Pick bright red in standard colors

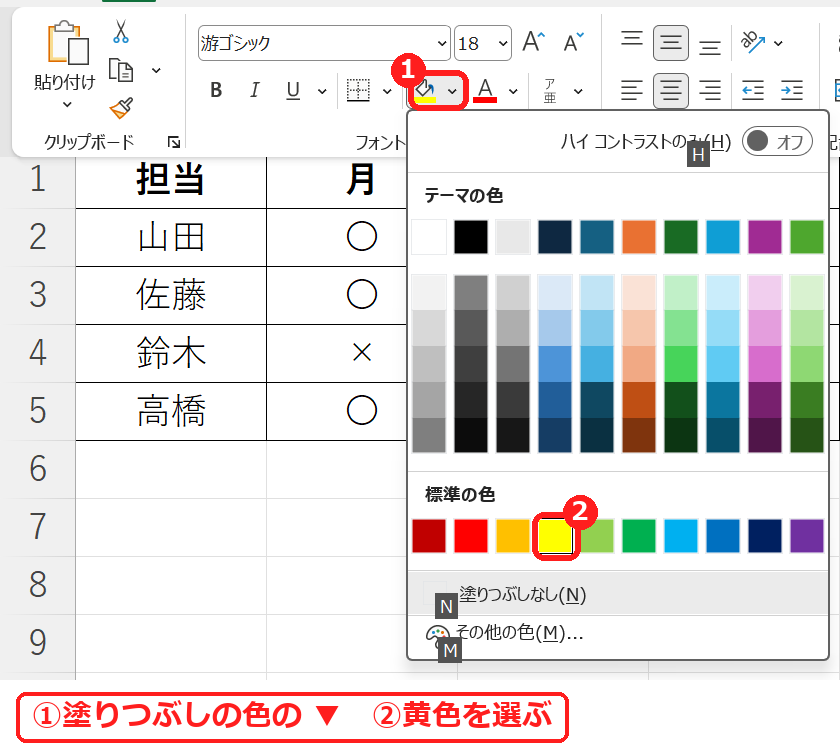click(x=471, y=536)
